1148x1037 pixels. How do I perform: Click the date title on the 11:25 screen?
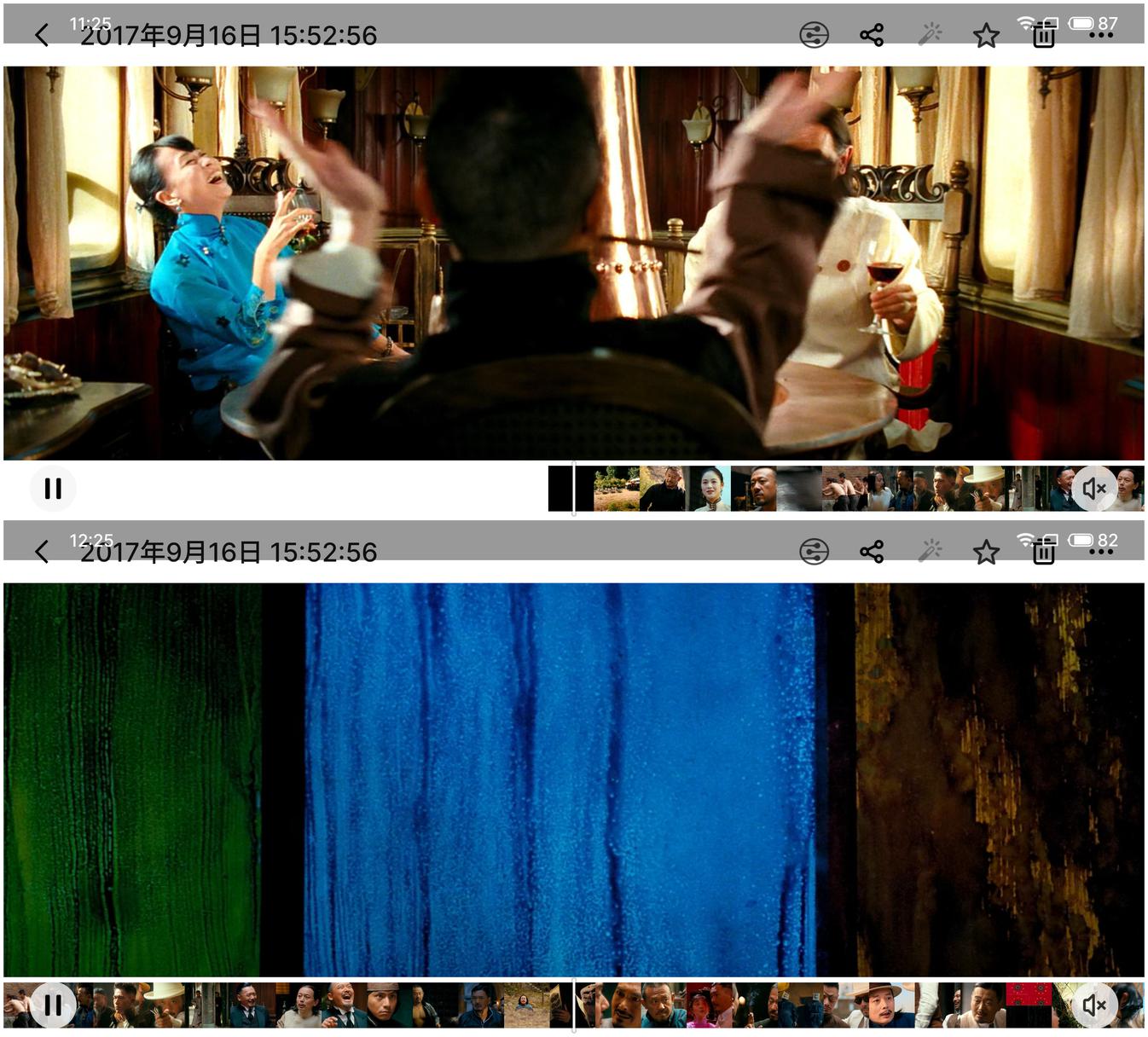pos(229,36)
